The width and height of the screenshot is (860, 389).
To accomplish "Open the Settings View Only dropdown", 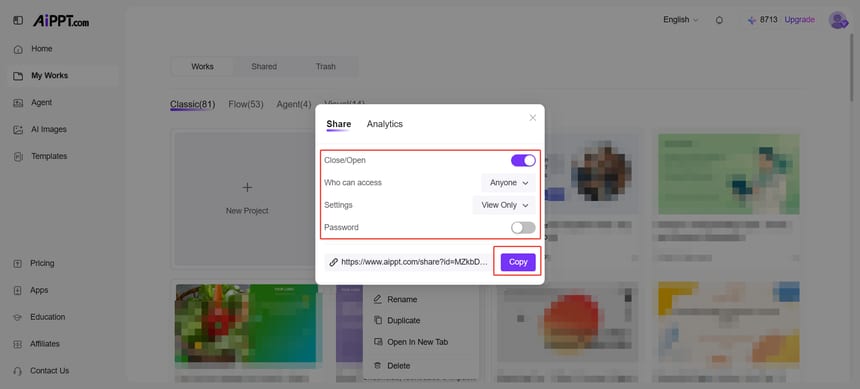I will (x=504, y=205).
